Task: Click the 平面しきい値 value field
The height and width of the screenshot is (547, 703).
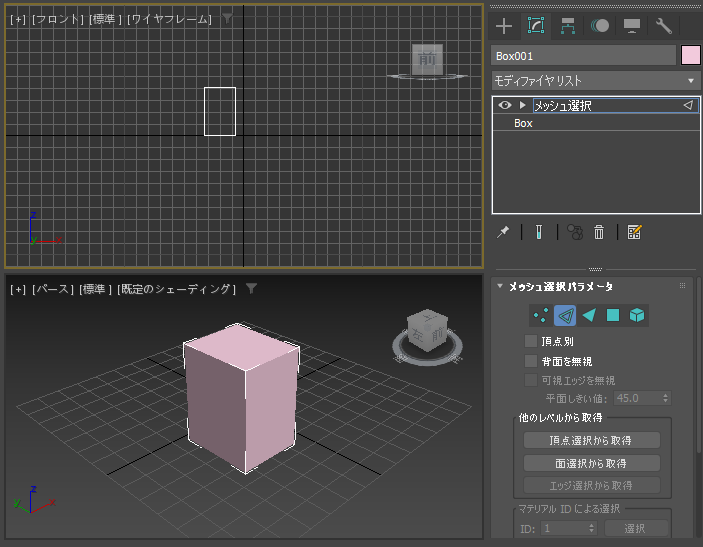Action: [x=636, y=398]
